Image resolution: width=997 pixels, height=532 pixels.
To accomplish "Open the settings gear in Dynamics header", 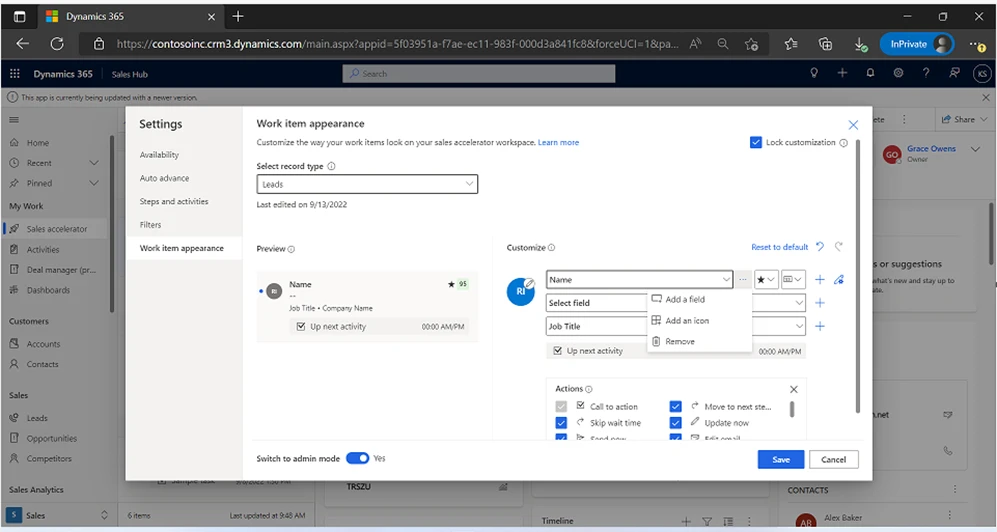I will [x=898, y=73].
